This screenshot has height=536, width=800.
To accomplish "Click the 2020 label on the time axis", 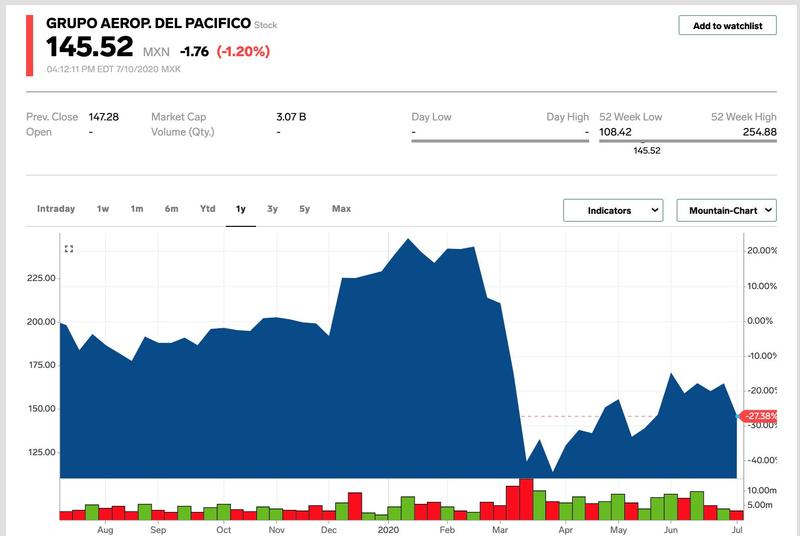I will (388, 530).
